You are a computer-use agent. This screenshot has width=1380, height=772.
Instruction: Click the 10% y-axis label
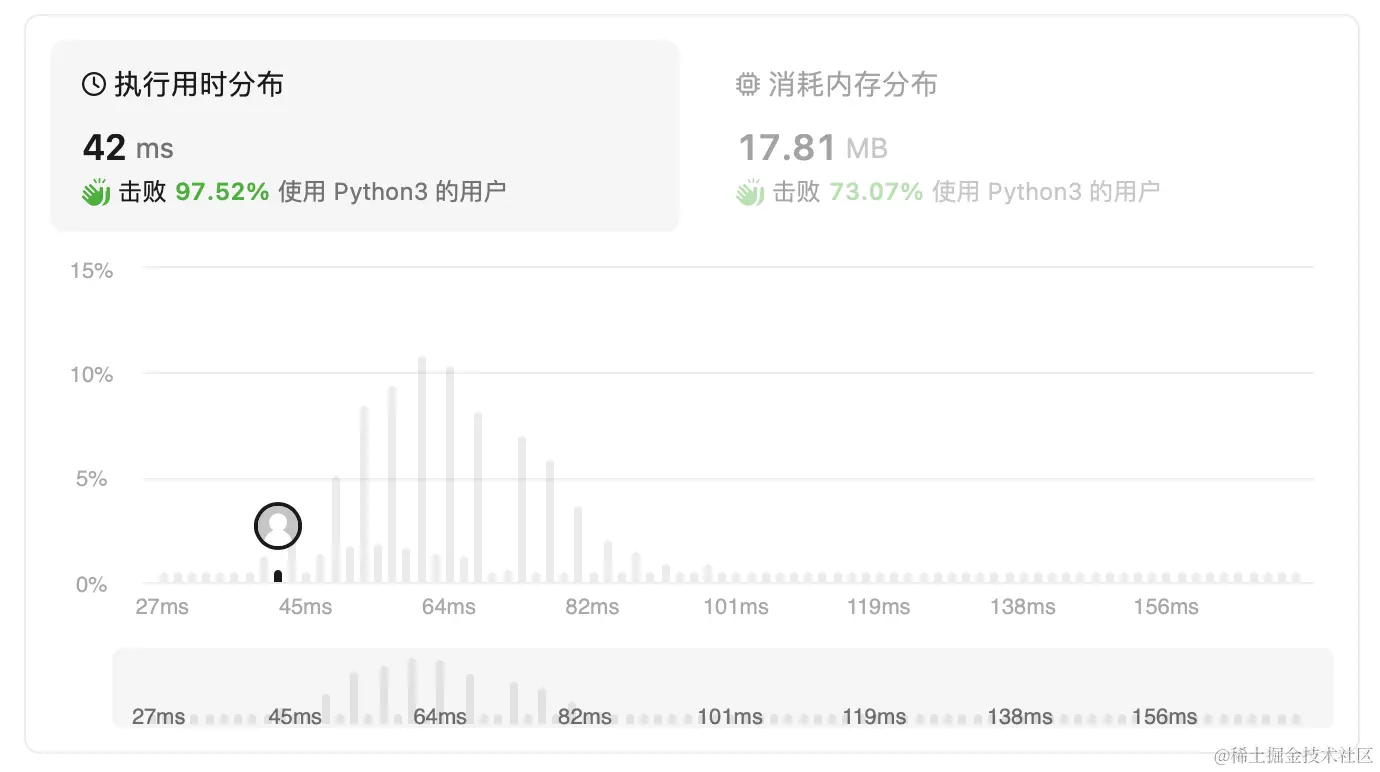[92, 375]
